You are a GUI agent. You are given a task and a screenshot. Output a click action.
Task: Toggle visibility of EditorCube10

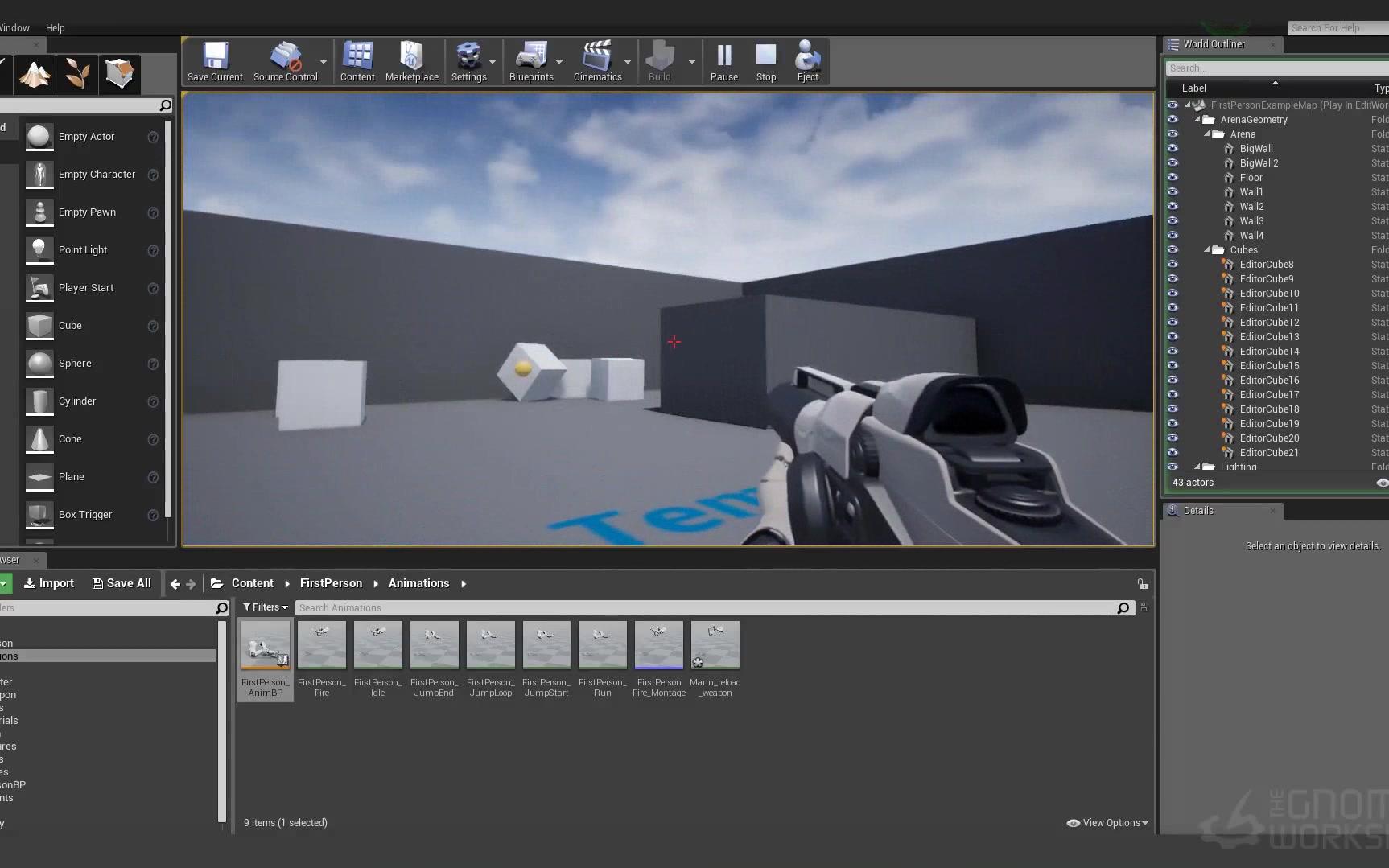(x=1173, y=293)
